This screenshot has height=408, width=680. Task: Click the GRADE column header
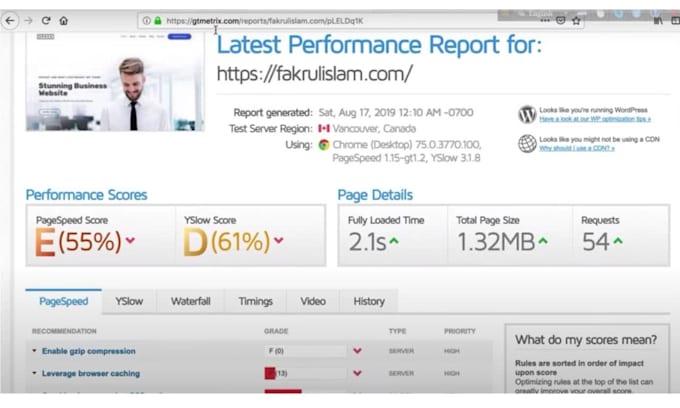click(x=276, y=331)
